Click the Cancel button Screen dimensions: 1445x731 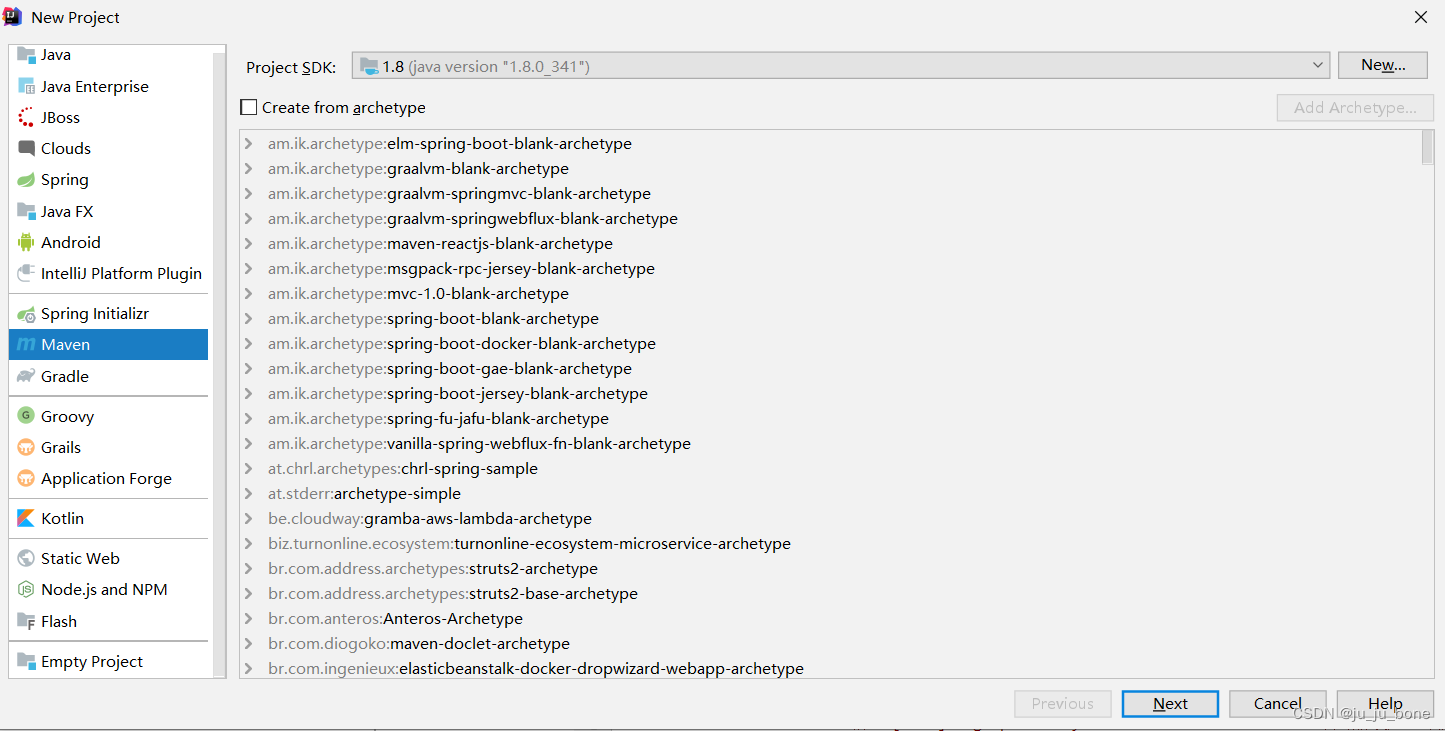pyautogui.click(x=1278, y=704)
